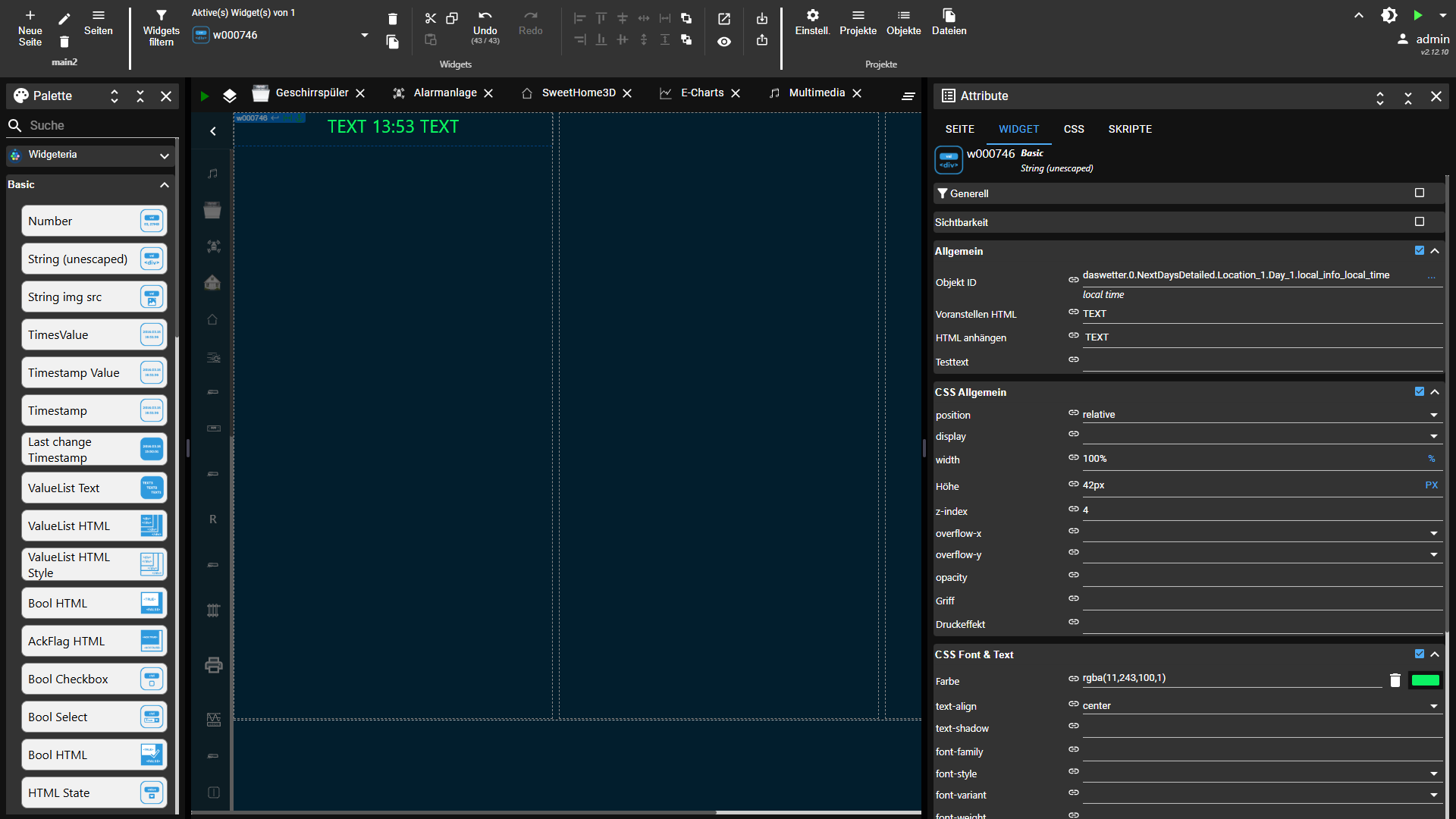Open the Dateien file manager
The height and width of the screenshot is (819, 1456).
[949, 16]
